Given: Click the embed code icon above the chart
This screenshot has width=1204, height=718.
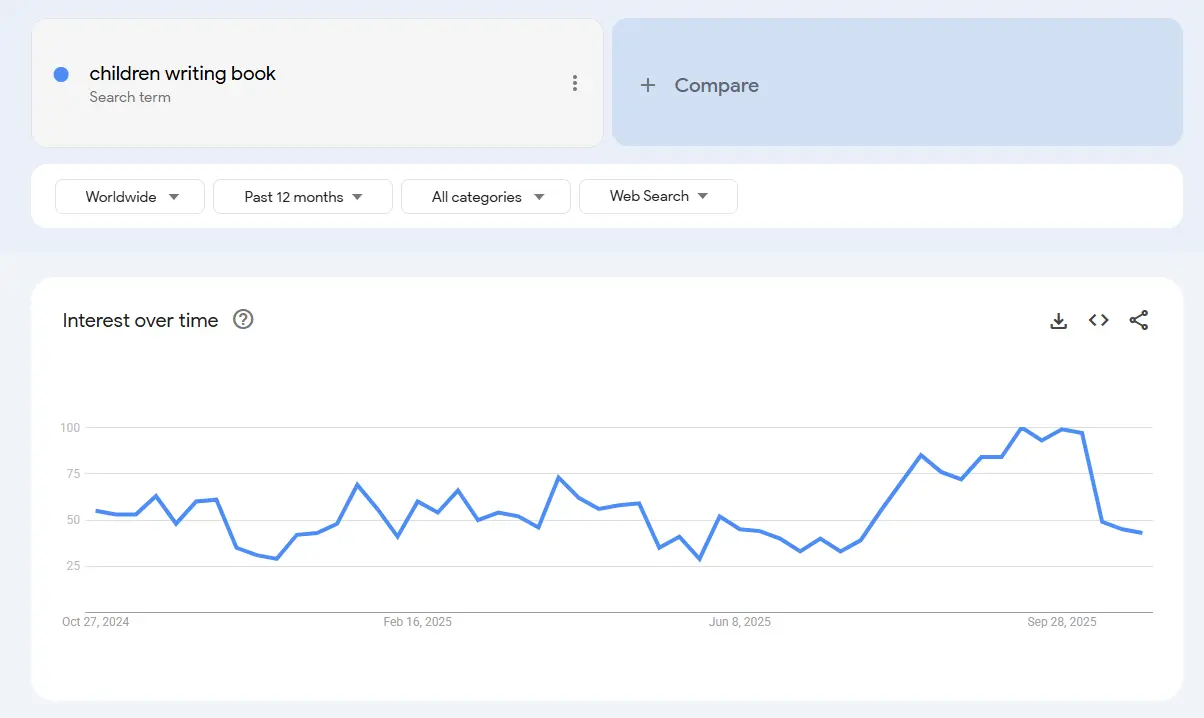Looking at the screenshot, I should coord(1098,320).
